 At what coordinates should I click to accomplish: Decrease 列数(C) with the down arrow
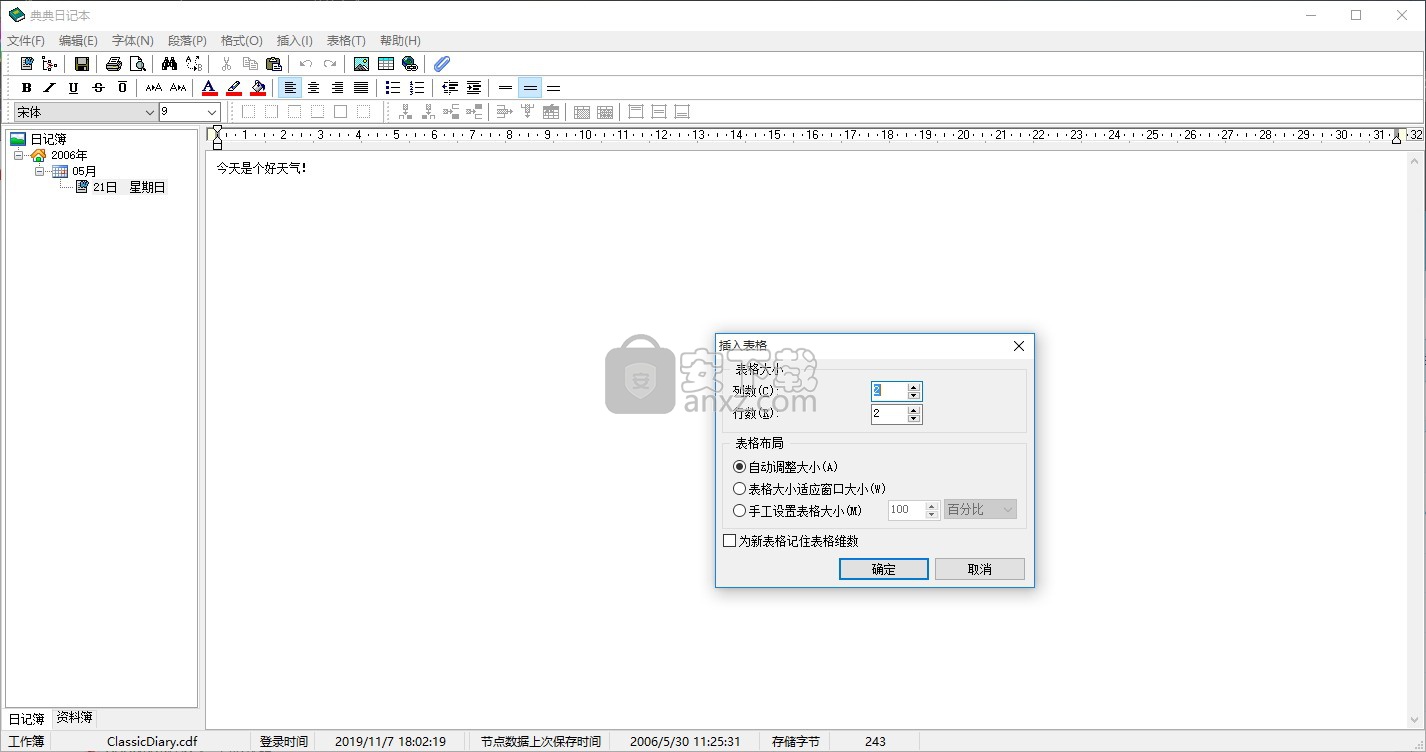pos(913,395)
